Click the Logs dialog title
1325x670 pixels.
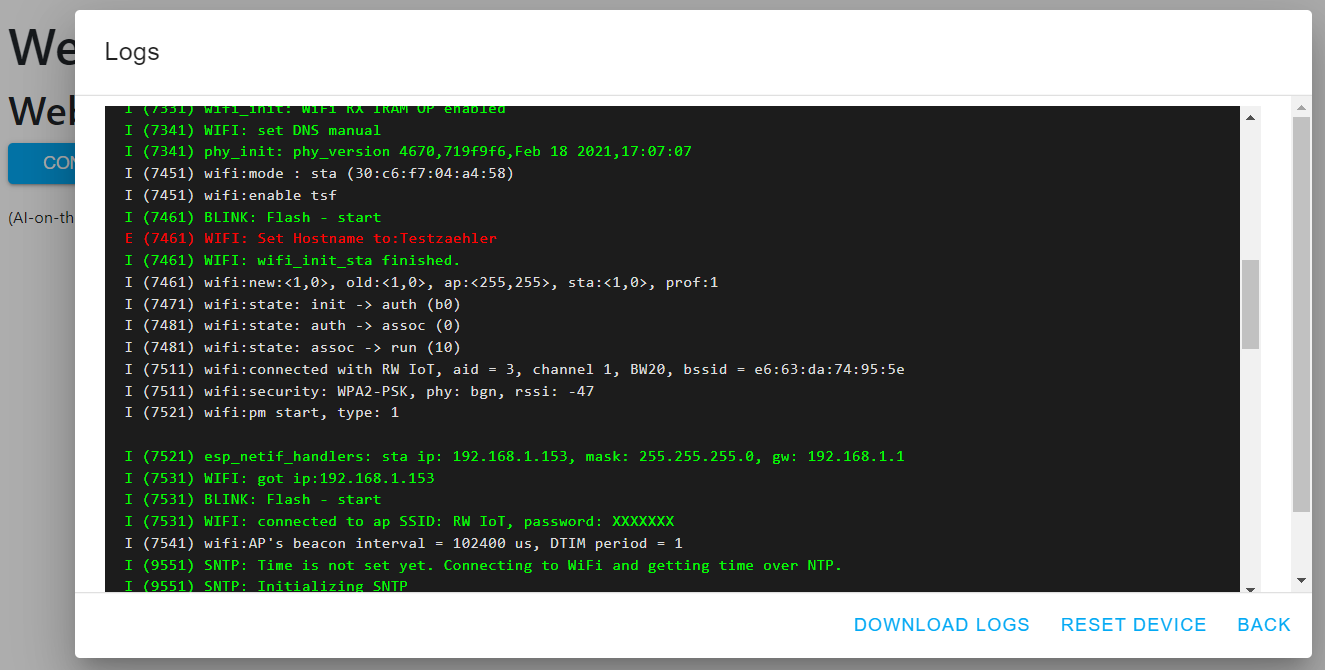(x=131, y=51)
